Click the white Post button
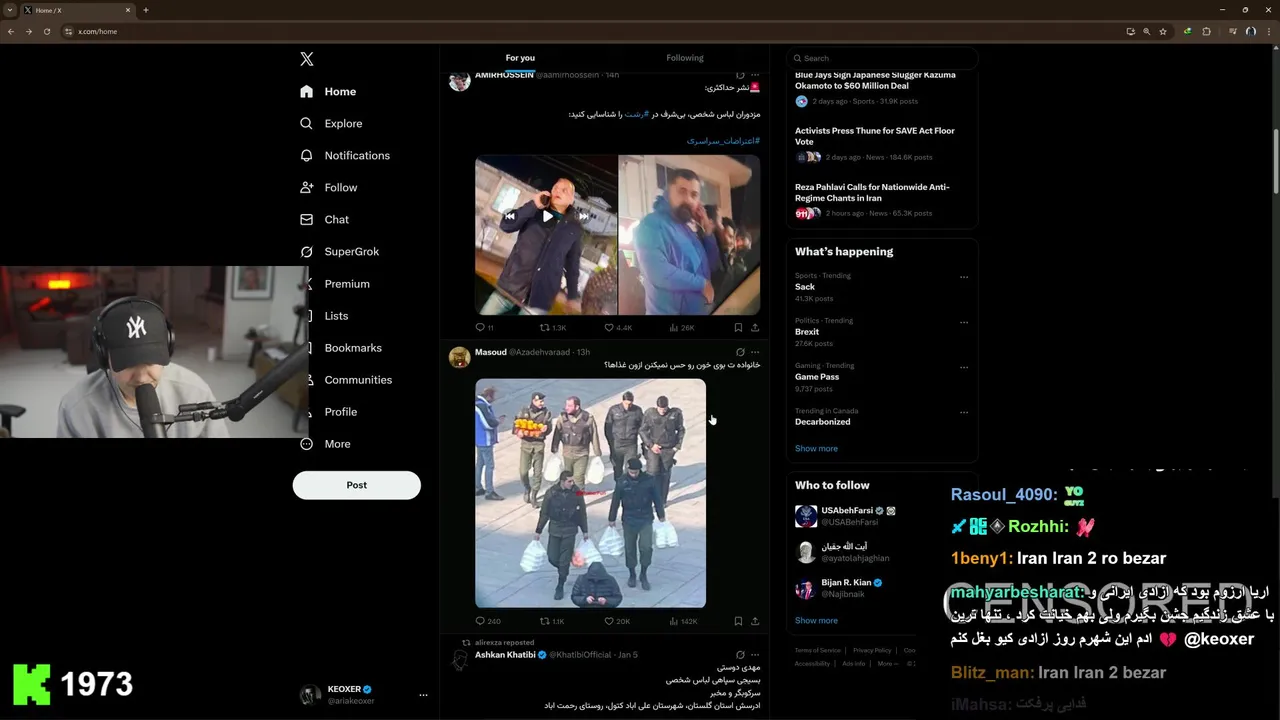 click(357, 485)
